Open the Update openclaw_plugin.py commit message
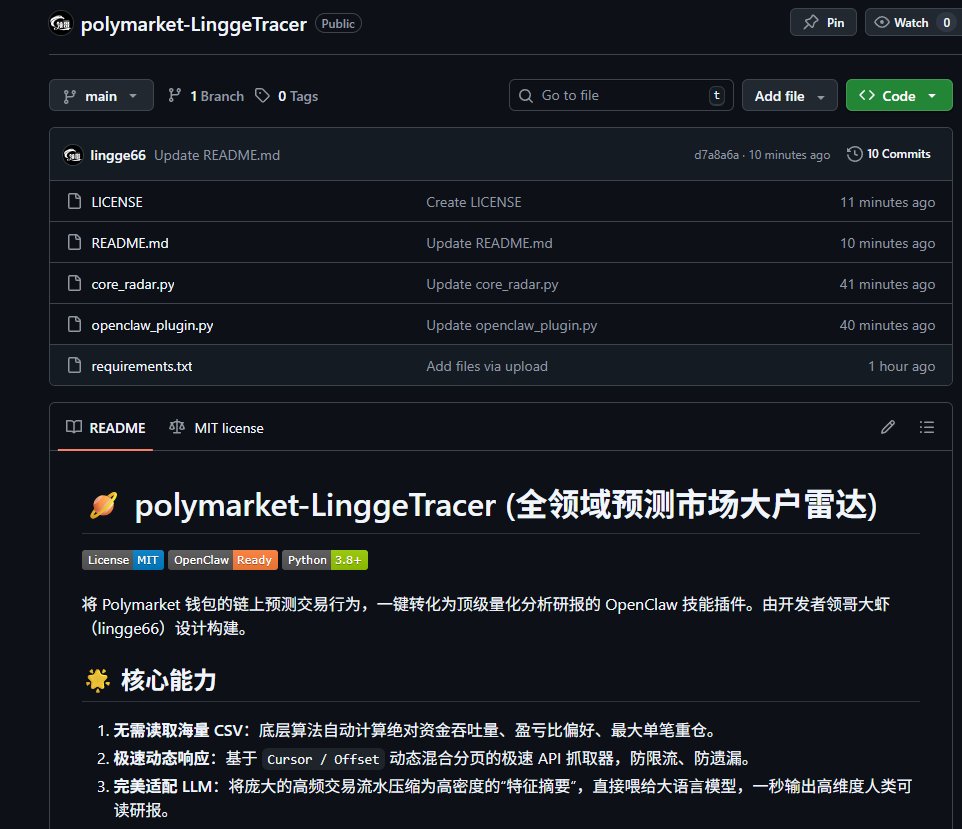This screenshot has height=829, width=962. pyautogui.click(x=512, y=325)
